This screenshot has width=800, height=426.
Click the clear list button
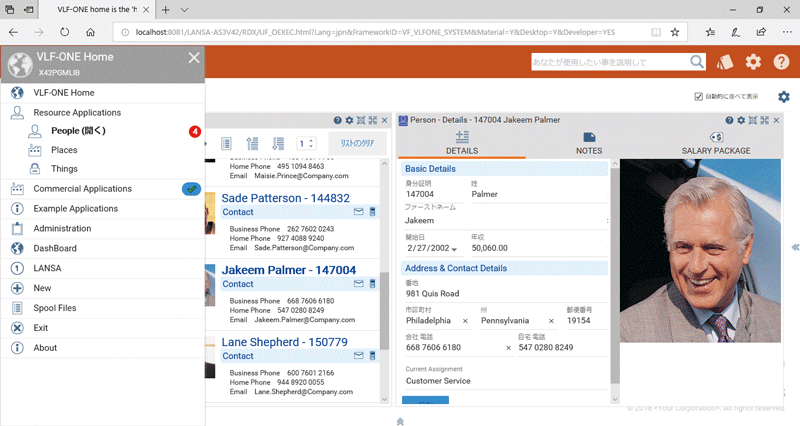point(356,144)
